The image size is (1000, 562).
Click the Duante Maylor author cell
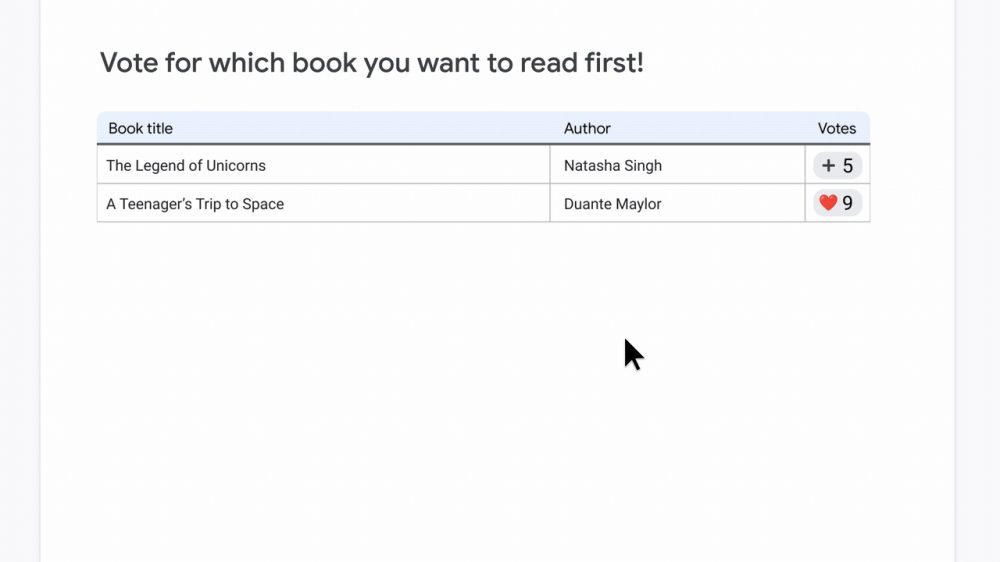coord(613,204)
